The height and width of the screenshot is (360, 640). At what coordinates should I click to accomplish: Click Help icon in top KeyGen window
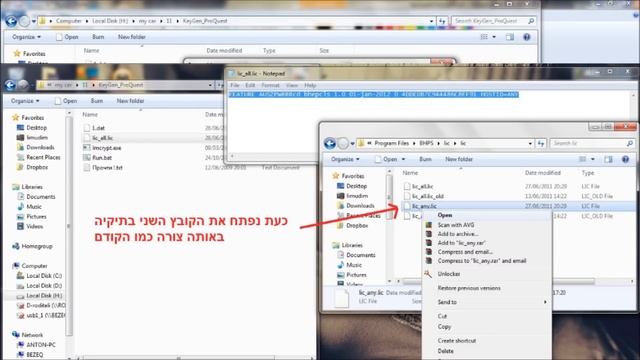[x=527, y=37]
